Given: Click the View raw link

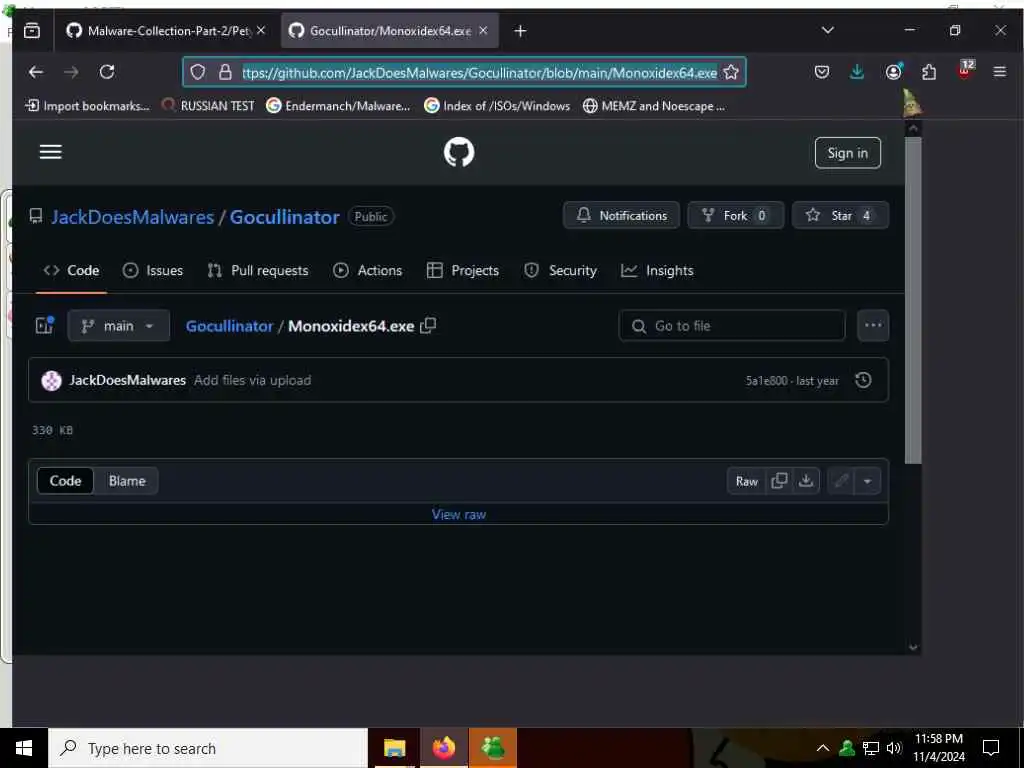Looking at the screenshot, I should click(x=458, y=515).
